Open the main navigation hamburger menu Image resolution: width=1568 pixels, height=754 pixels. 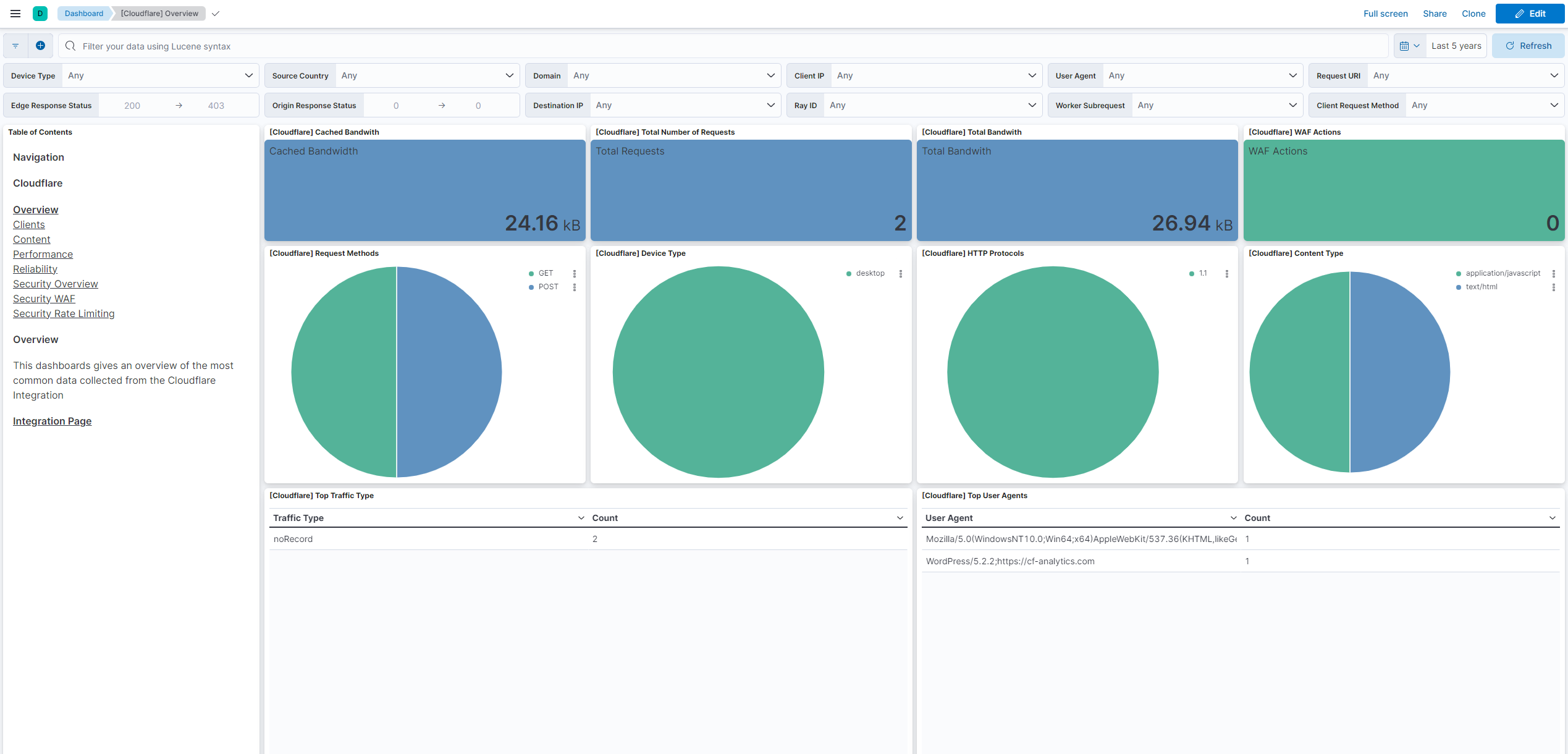(x=15, y=13)
